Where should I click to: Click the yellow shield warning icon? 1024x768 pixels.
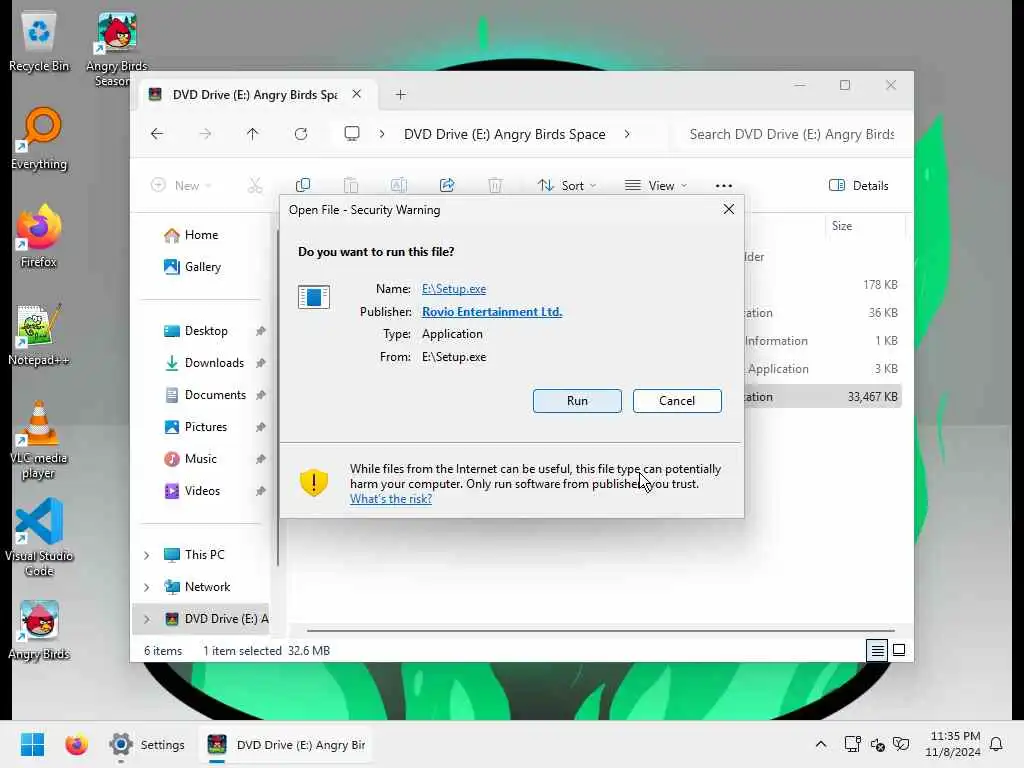(x=313, y=483)
